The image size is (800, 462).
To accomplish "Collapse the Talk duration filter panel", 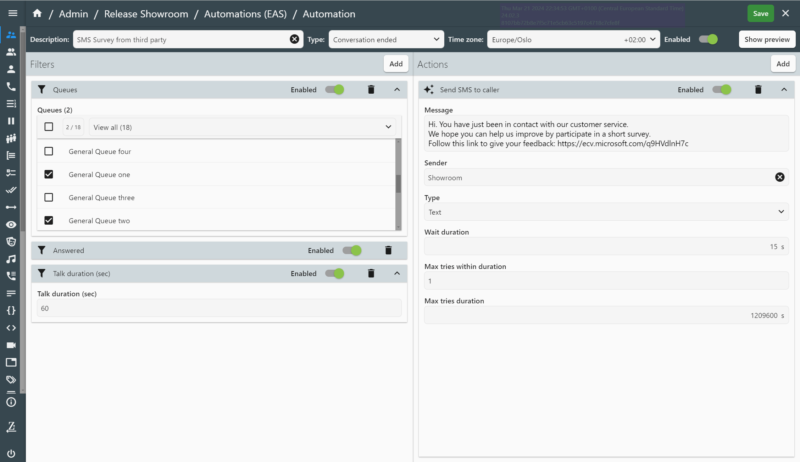I will 395,273.
